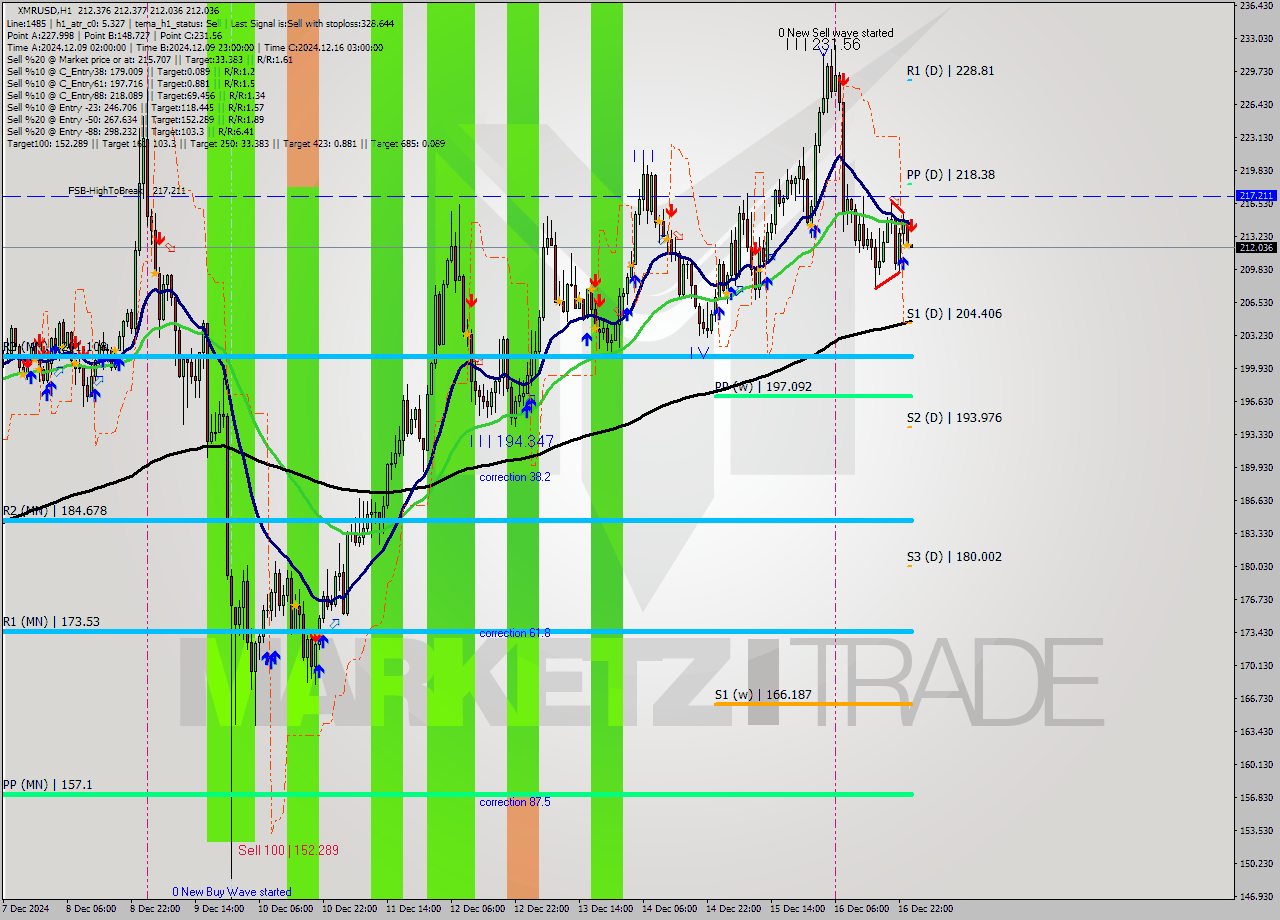
Task: Click the '0 New Sell wave started' annotation
Action: [x=836, y=33]
